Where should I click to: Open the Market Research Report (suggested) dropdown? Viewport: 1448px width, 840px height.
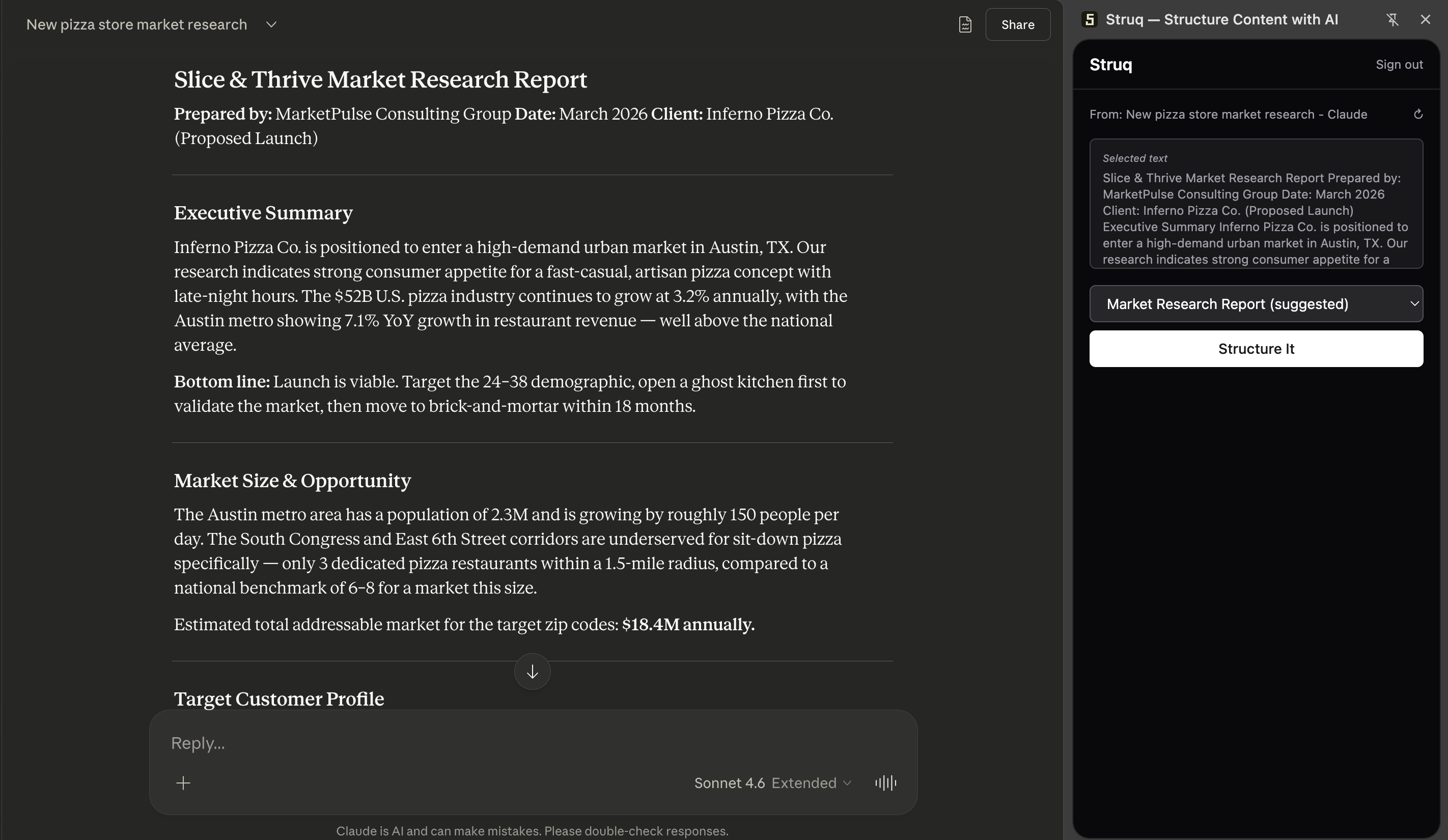pyautogui.click(x=1256, y=303)
